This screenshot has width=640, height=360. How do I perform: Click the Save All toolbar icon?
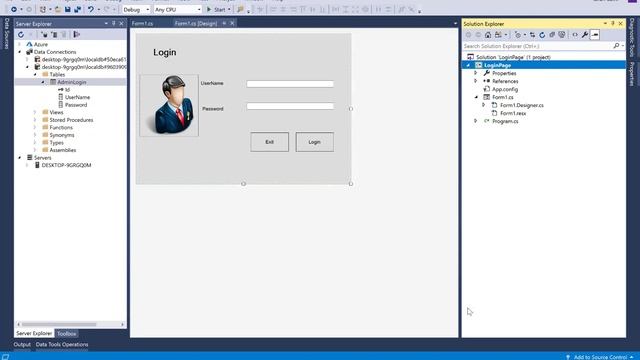click(78, 9)
